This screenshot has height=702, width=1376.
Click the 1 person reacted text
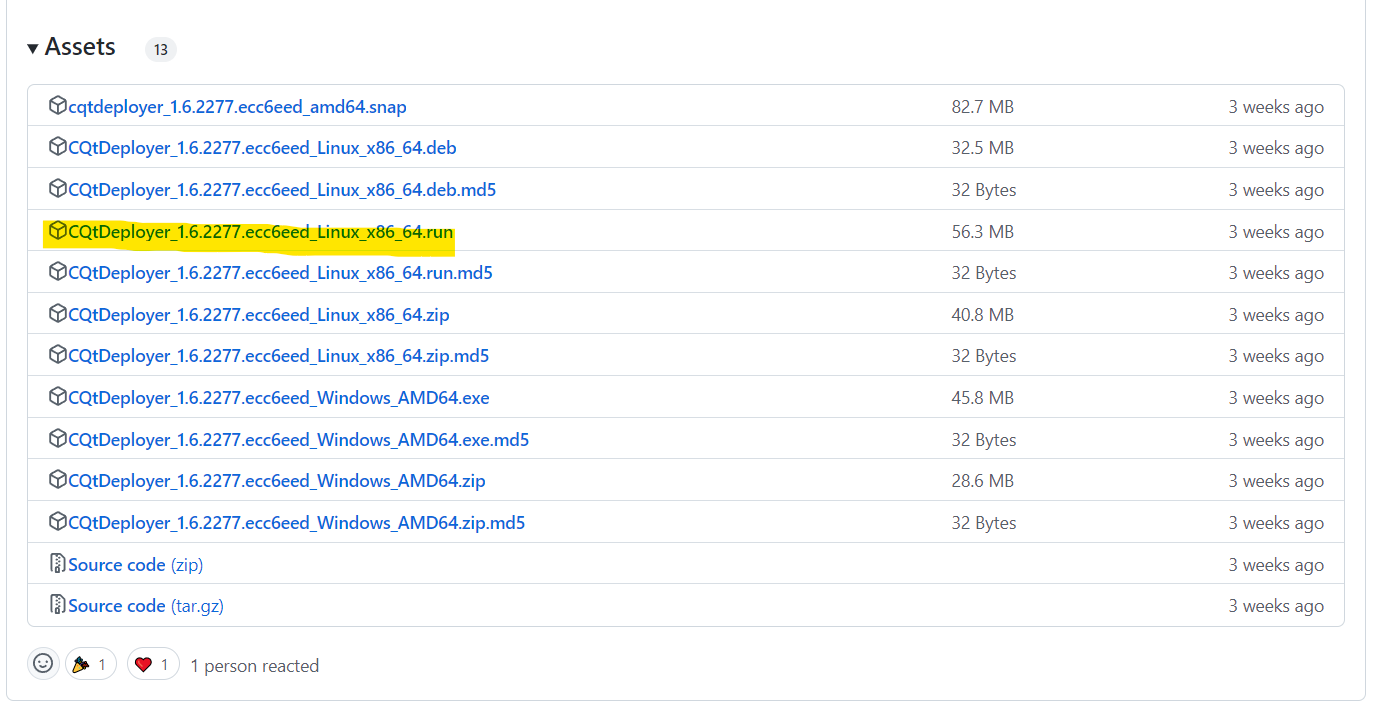click(x=255, y=666)
